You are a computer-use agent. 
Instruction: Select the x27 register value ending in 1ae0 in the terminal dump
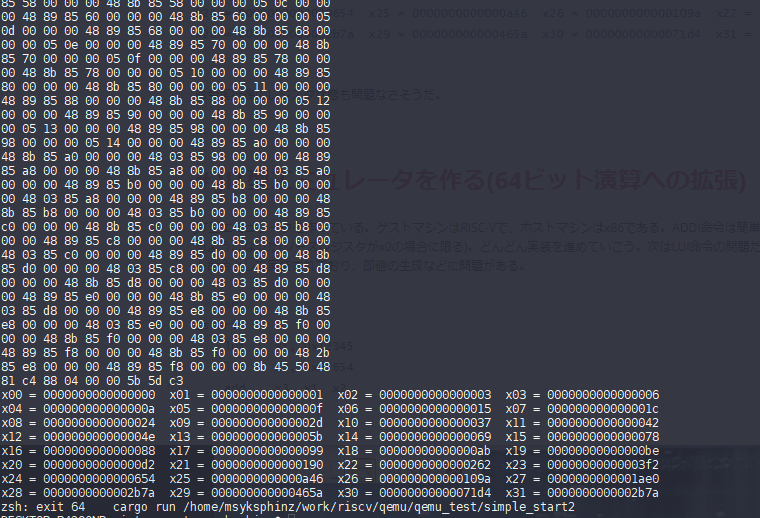coord(603,479)
